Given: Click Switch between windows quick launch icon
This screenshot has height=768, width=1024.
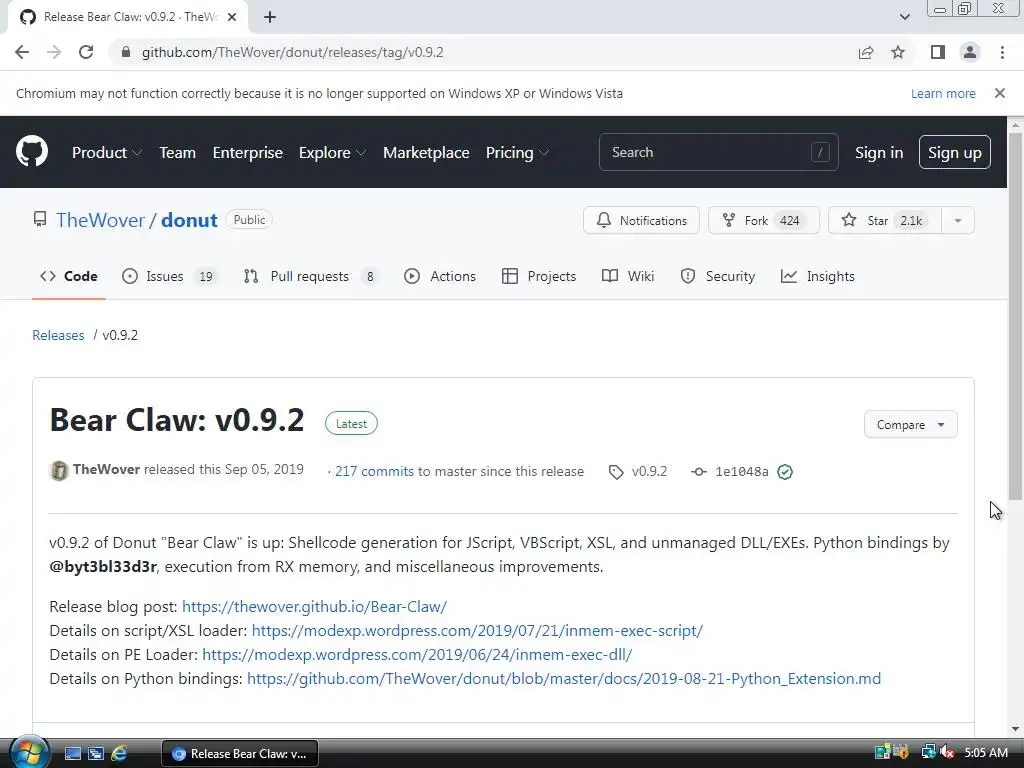Looking at the screenshot, I should (x=96, y=754).
